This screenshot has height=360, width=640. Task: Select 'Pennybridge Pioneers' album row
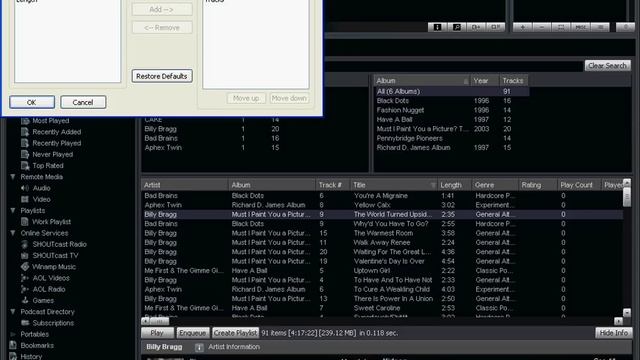pos(452,138)
